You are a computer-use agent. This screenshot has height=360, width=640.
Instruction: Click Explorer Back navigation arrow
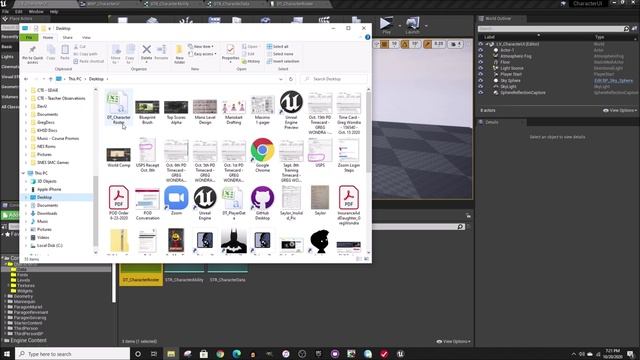point(26,79)
